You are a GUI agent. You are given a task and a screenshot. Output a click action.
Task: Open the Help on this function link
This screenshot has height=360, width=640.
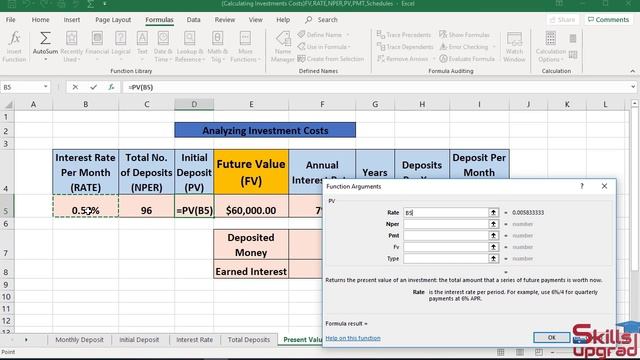(x=353, y=338)
